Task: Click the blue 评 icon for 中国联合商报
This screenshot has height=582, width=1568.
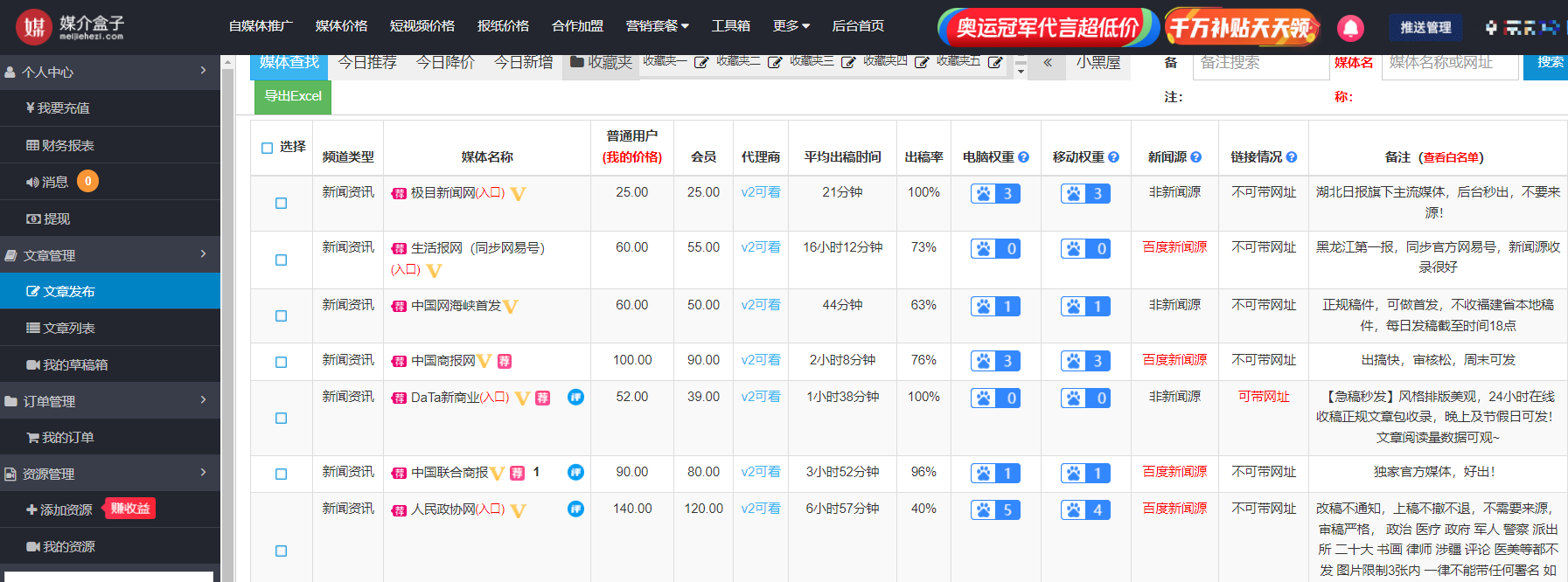Action: (575, 472)
